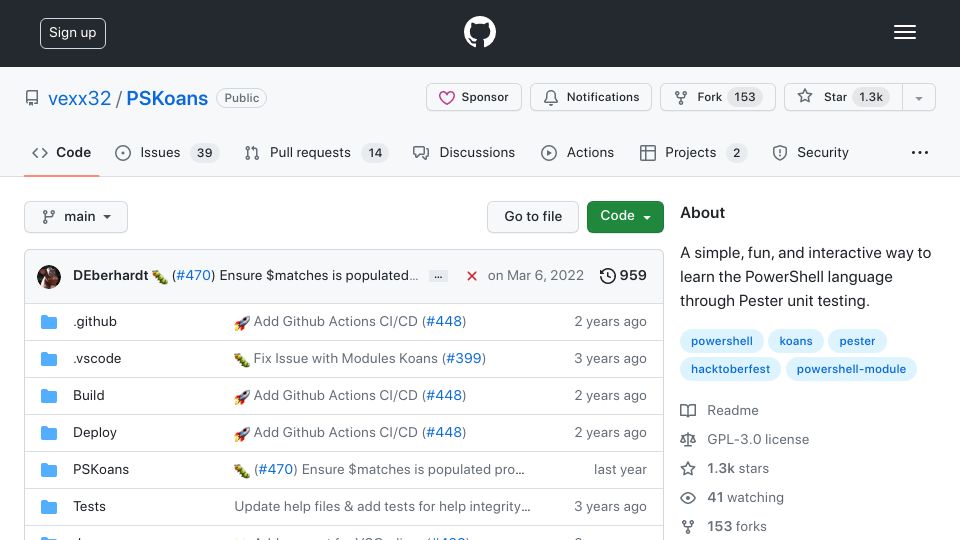960x540 pixels.
Task: Click the PSKoans folder icon in file list
Action: [x=49, y=470]
